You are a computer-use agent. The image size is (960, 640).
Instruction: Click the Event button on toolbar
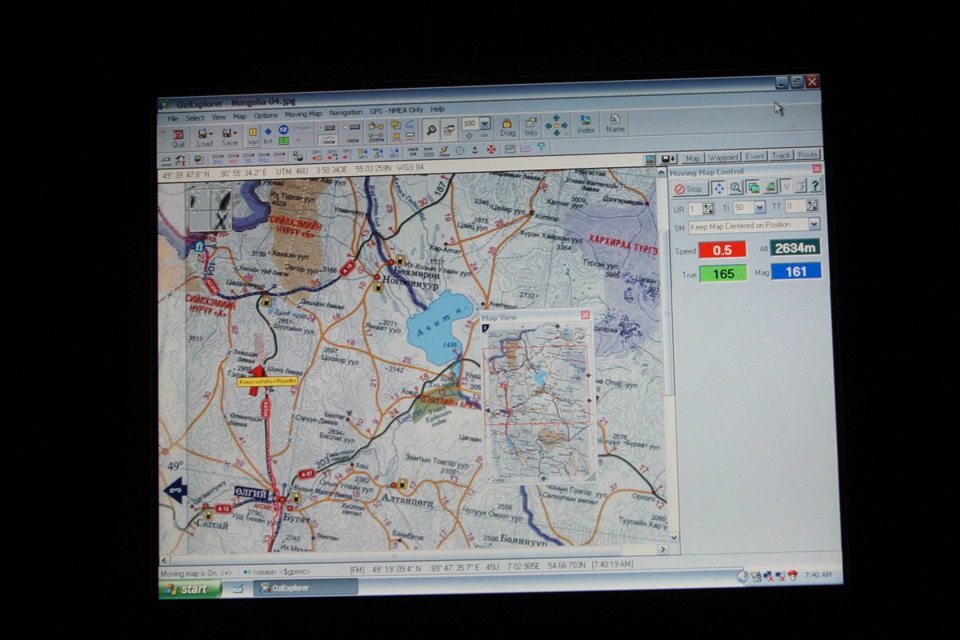[x=755, y=156]
